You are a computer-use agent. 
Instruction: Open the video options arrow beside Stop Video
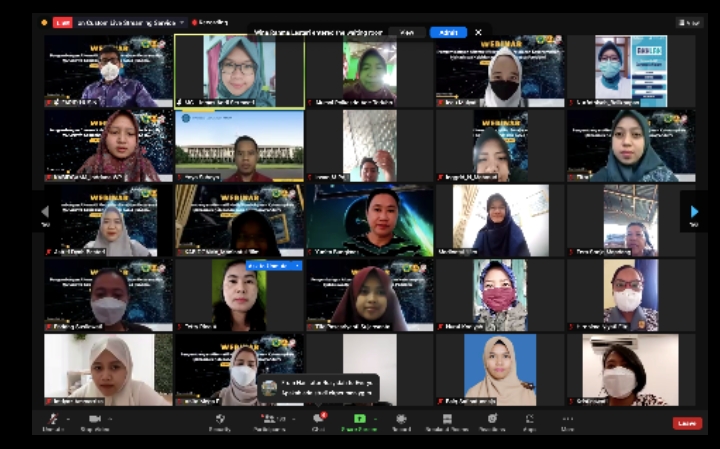coord(111,419)
